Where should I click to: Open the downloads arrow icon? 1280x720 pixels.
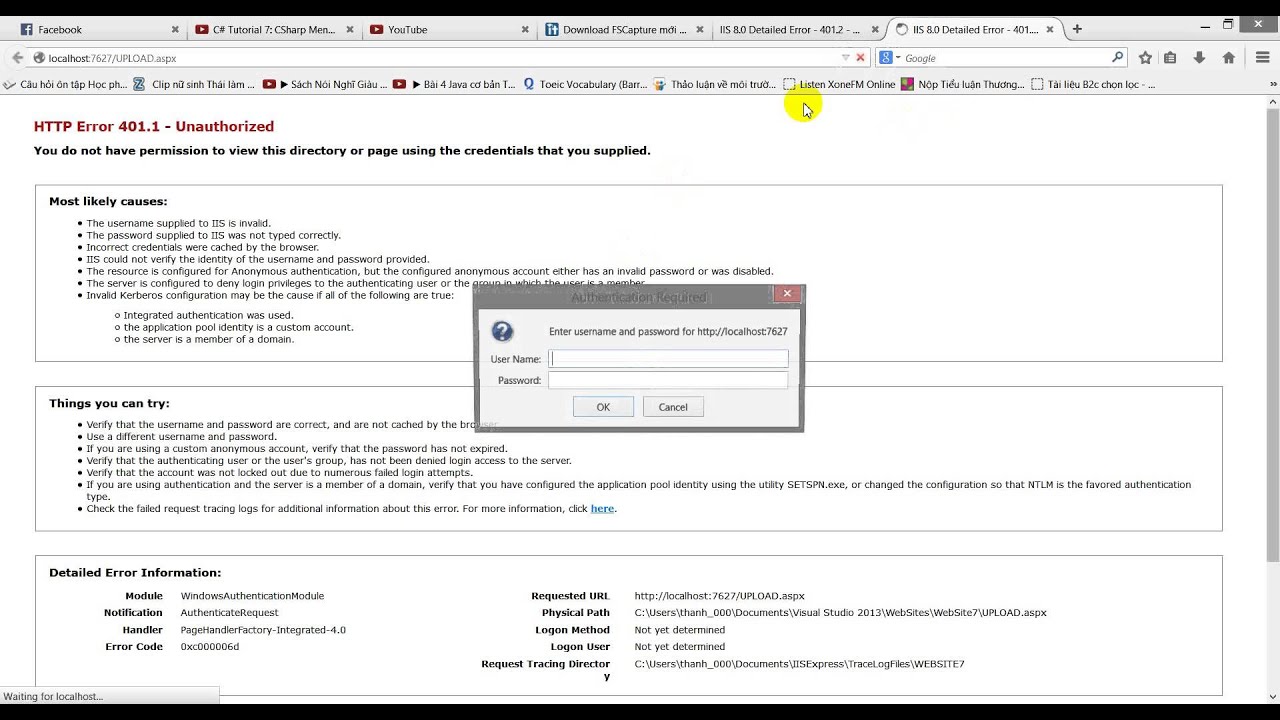1199,58
